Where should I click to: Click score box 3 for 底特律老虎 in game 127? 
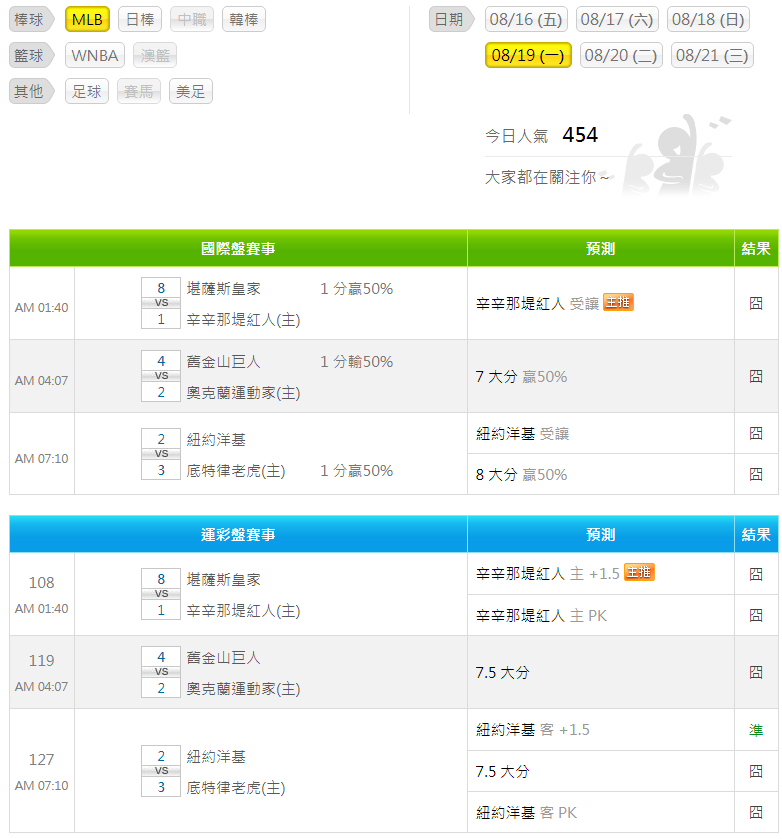tap(161, 787)
